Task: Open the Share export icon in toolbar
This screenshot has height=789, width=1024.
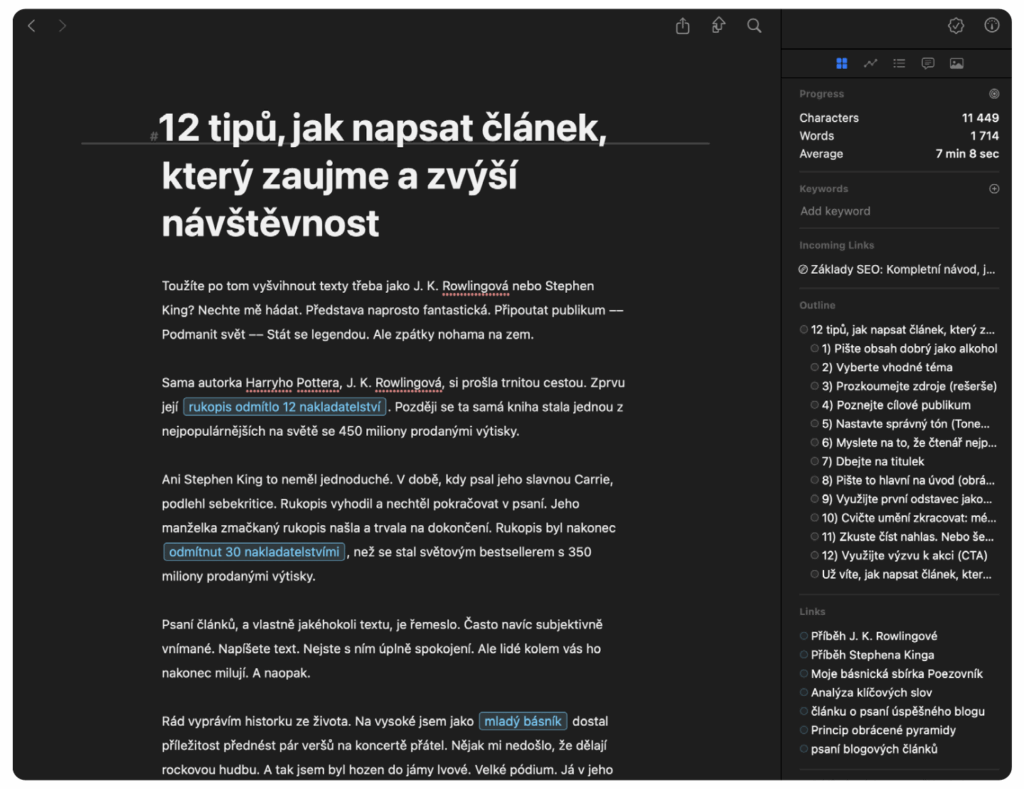Action: (x=683, y=26)
